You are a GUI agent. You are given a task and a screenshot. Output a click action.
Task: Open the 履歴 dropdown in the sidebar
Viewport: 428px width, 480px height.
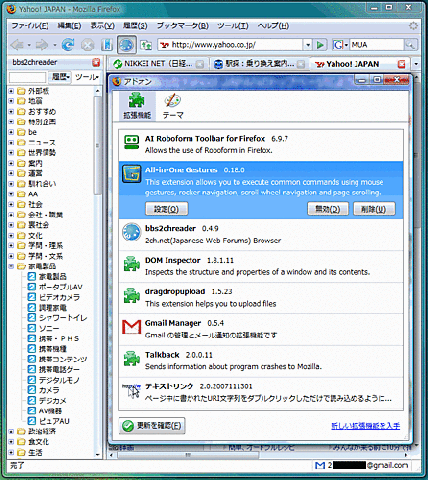[x=60, y=77]
